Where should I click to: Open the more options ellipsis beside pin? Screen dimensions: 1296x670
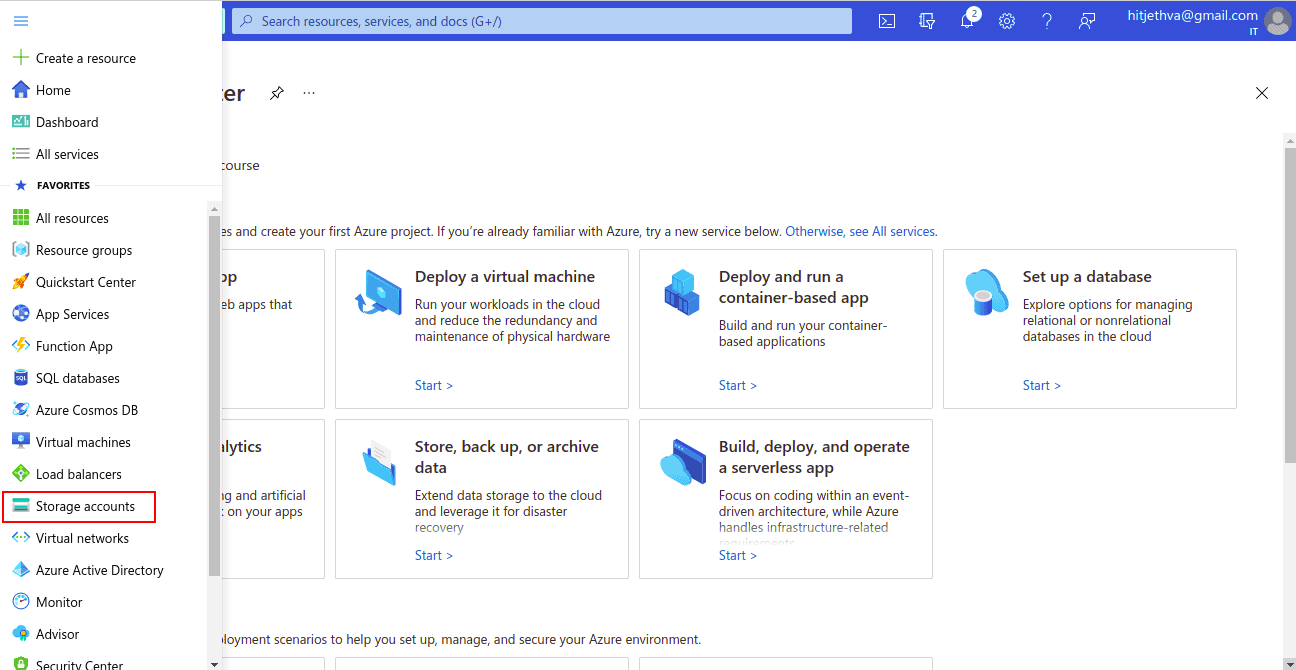pyautogui.click(x=309, y=93)
